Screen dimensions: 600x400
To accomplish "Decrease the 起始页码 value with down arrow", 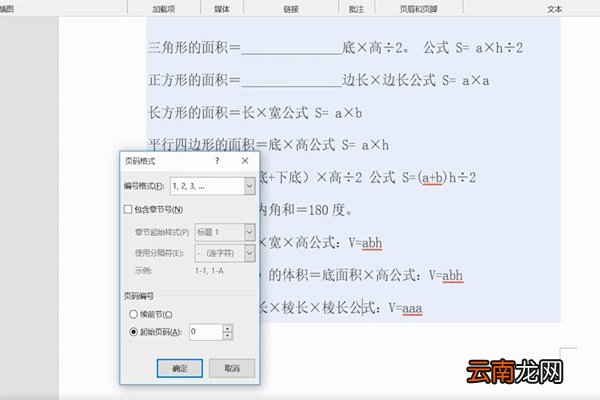I will tap(228, 336).
